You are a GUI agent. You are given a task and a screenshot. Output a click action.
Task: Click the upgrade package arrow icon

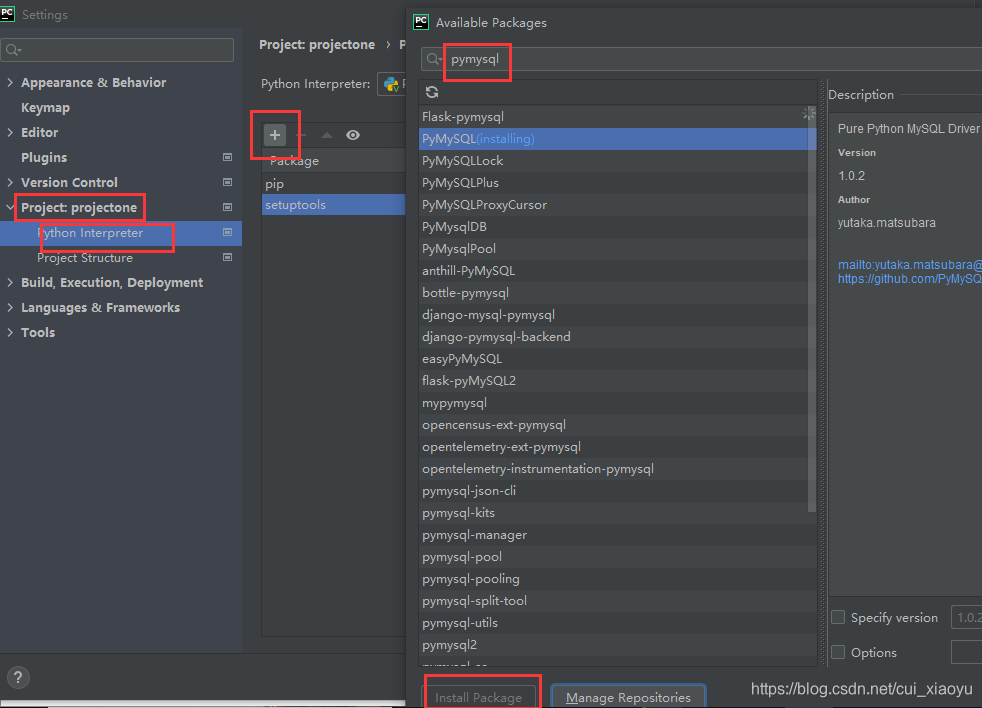[x=326, y=135]
